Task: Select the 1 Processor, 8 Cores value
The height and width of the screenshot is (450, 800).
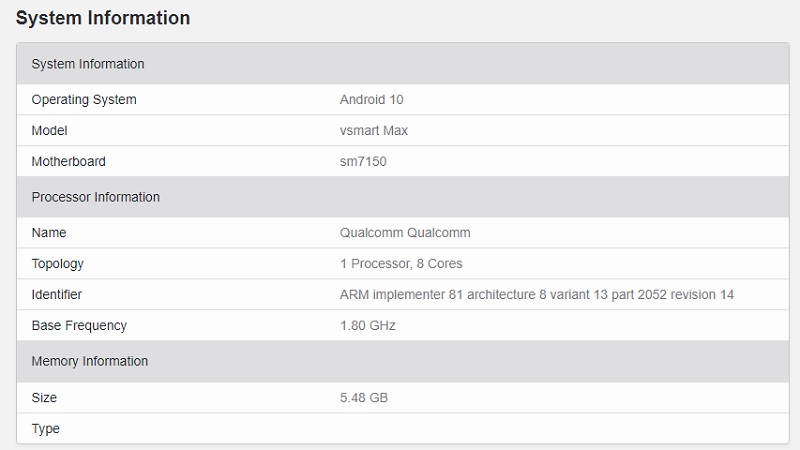Action: pos(401,264)
